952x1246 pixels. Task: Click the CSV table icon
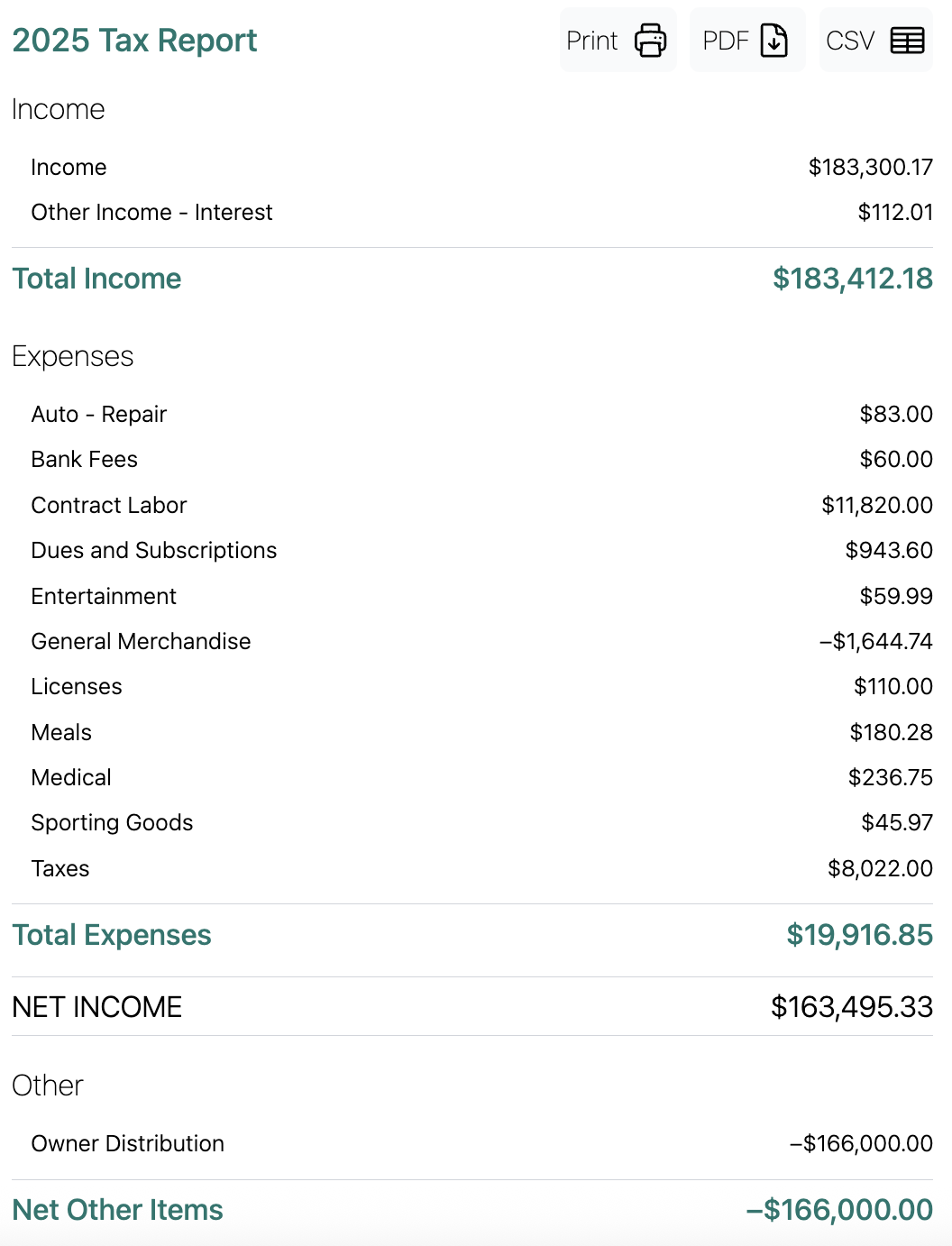point(907,41)
